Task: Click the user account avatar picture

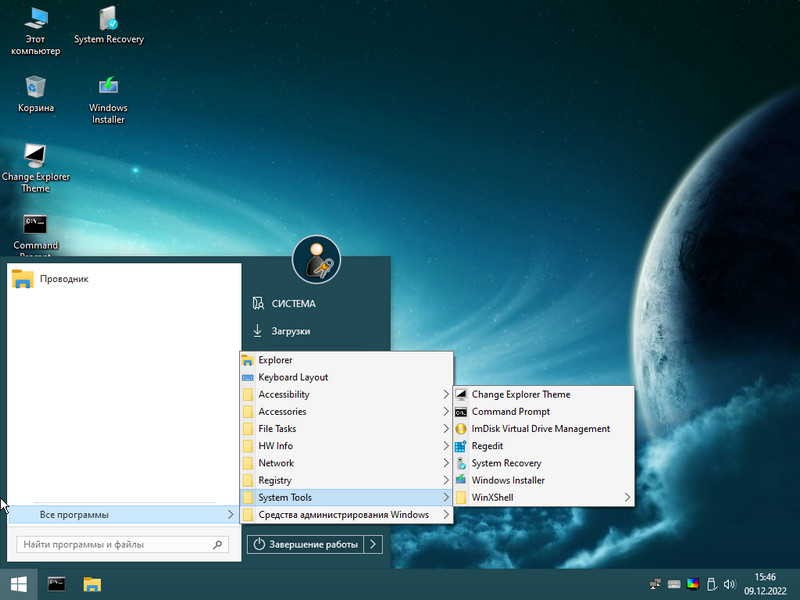Action: [316, 260]
